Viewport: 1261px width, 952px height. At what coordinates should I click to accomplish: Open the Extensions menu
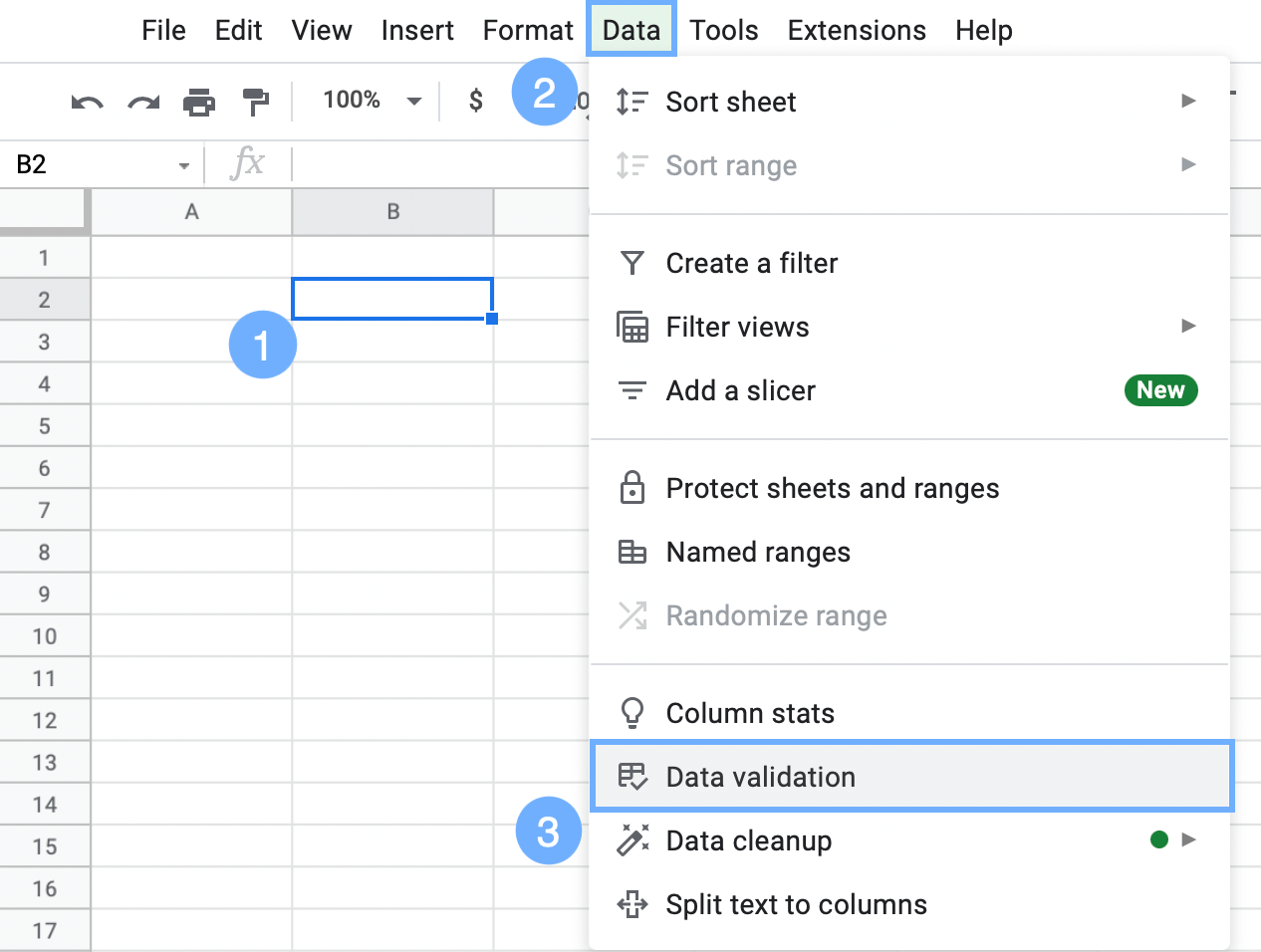tap(856, 30)
